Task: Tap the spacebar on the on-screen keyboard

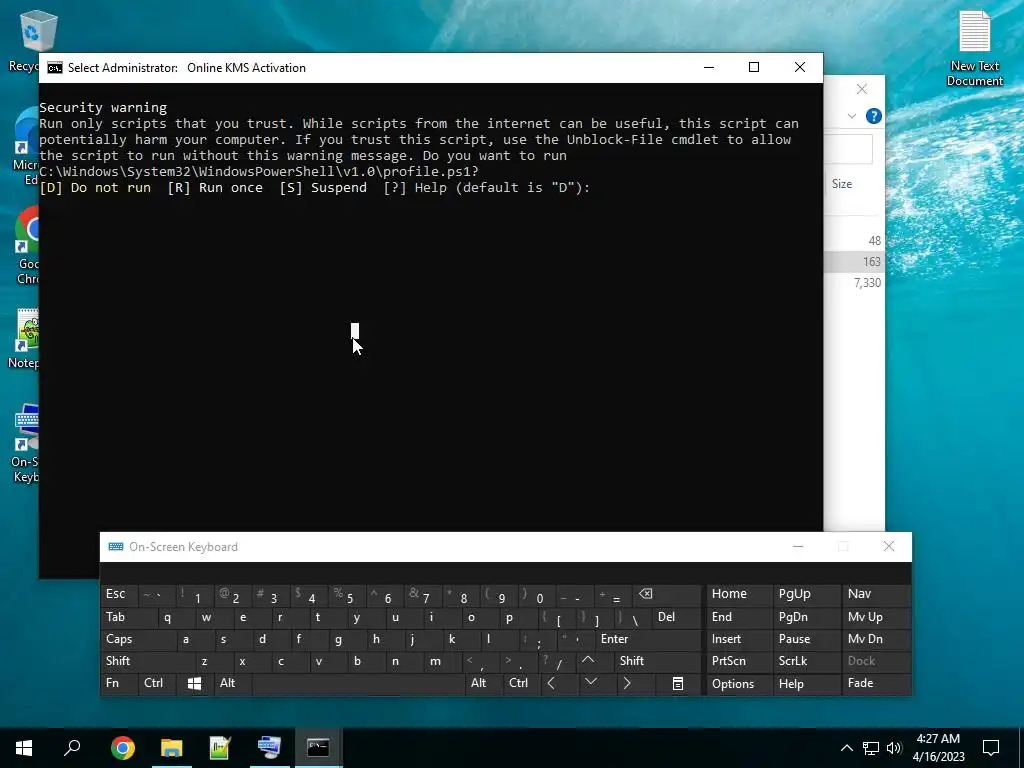Action: point(358,684)
